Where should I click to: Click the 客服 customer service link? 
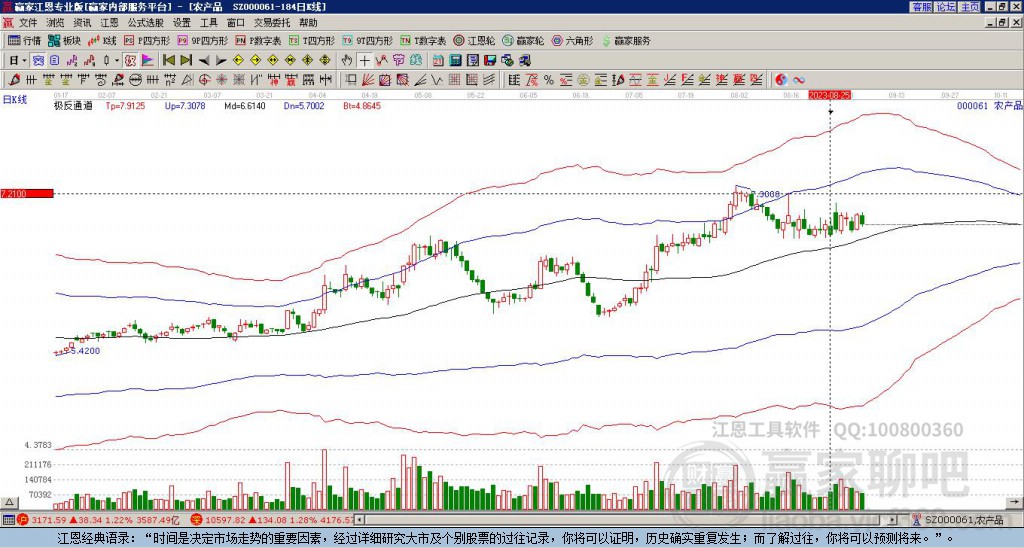(921, 7)
